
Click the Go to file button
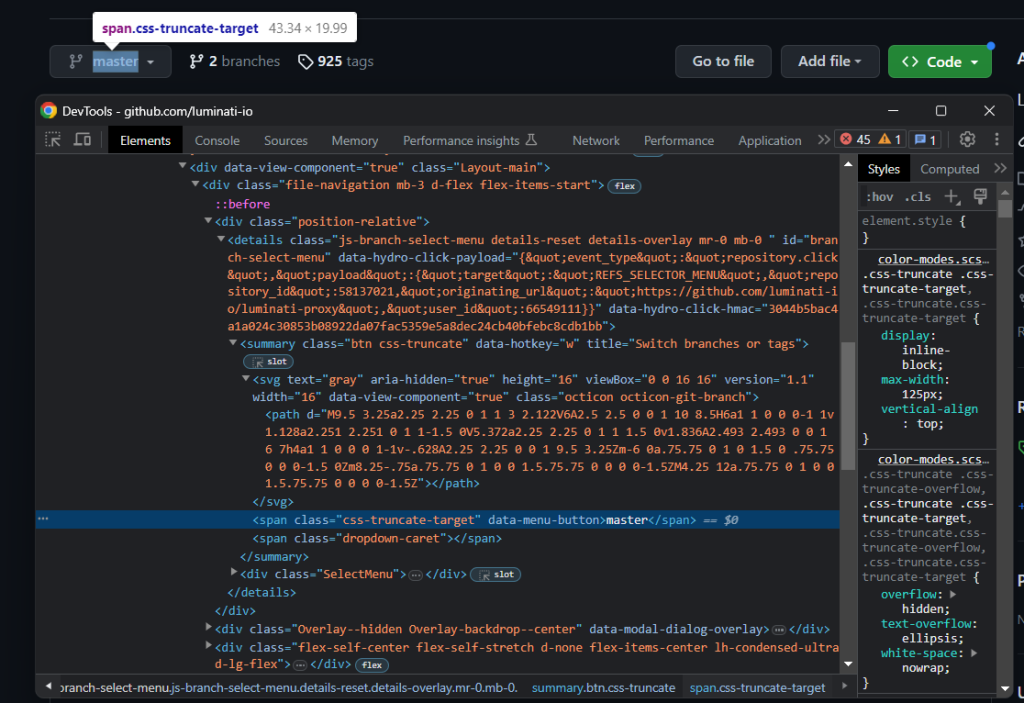point(723,61)
